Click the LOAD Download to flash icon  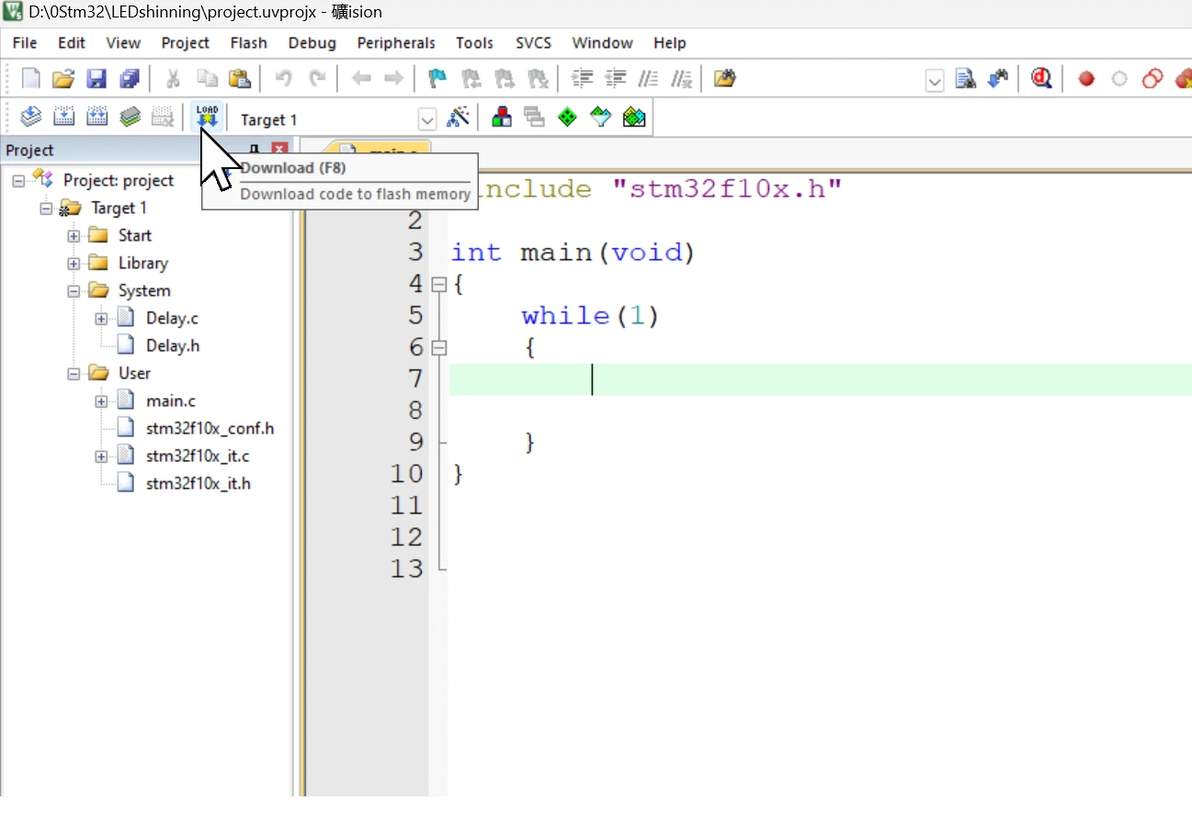click(x=207, y=116)
